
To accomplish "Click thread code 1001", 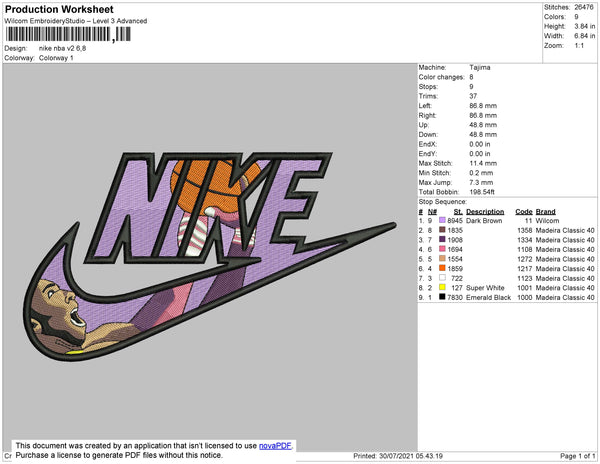I will (x=525, y=288).
